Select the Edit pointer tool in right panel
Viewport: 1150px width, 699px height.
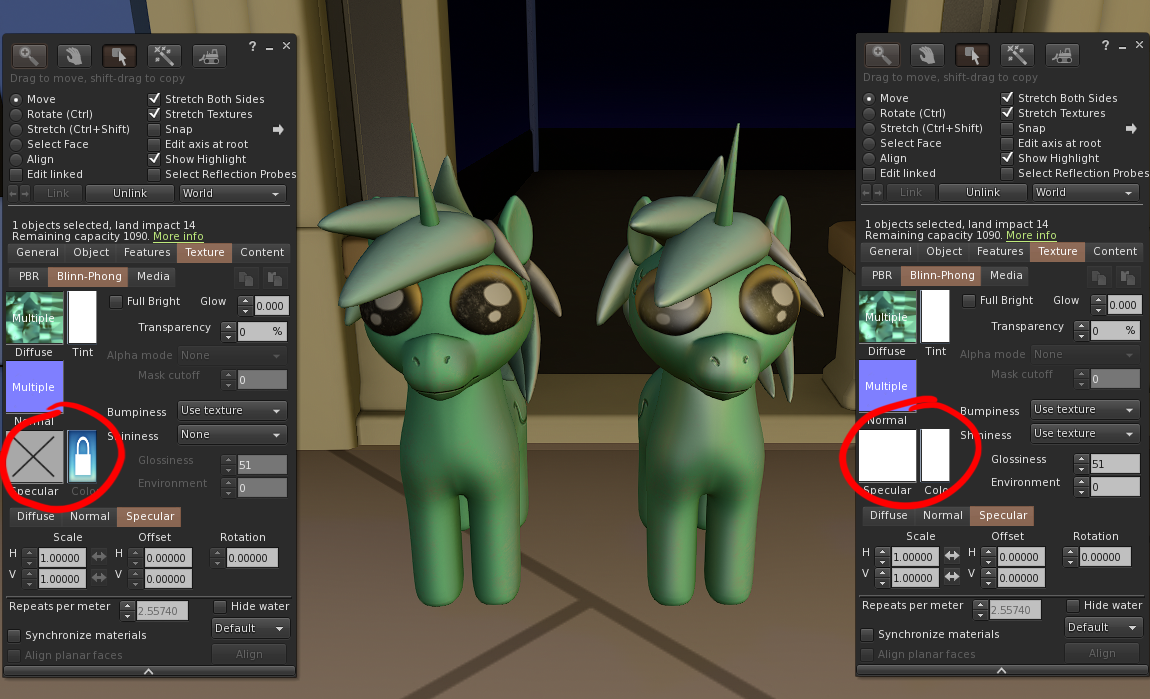(972, 55)
